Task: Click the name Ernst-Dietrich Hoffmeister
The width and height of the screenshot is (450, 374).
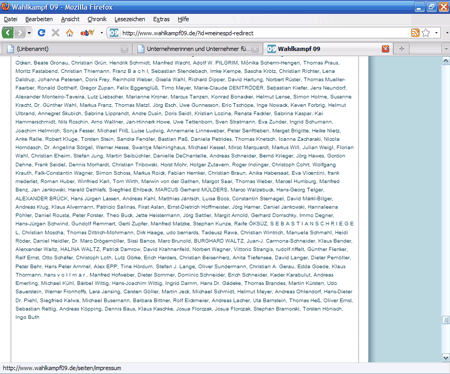Action: coord(198,207)
